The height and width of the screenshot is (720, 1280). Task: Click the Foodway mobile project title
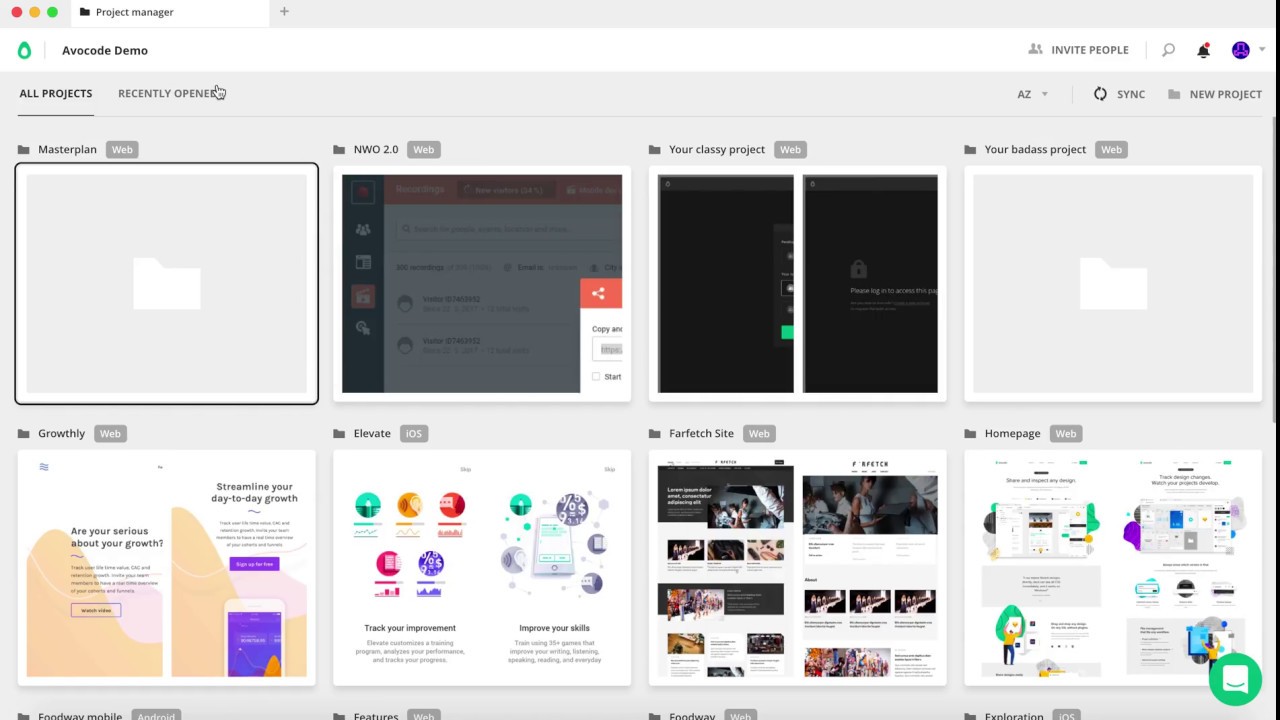[x=80, y=716]
